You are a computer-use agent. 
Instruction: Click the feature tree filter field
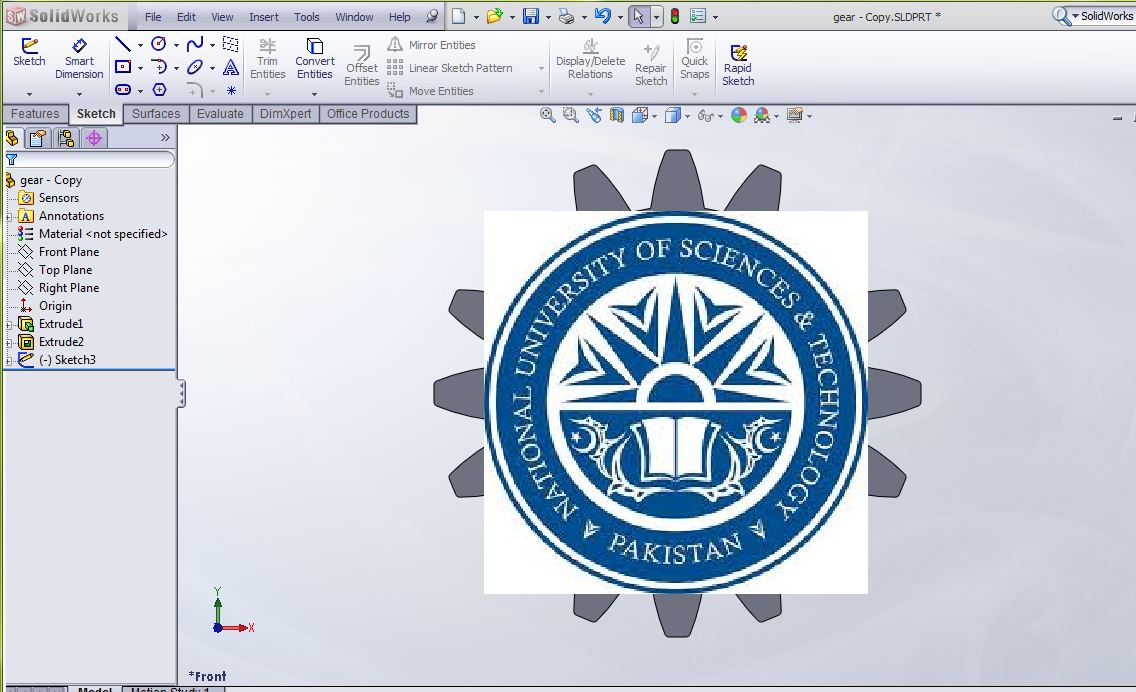90,159
